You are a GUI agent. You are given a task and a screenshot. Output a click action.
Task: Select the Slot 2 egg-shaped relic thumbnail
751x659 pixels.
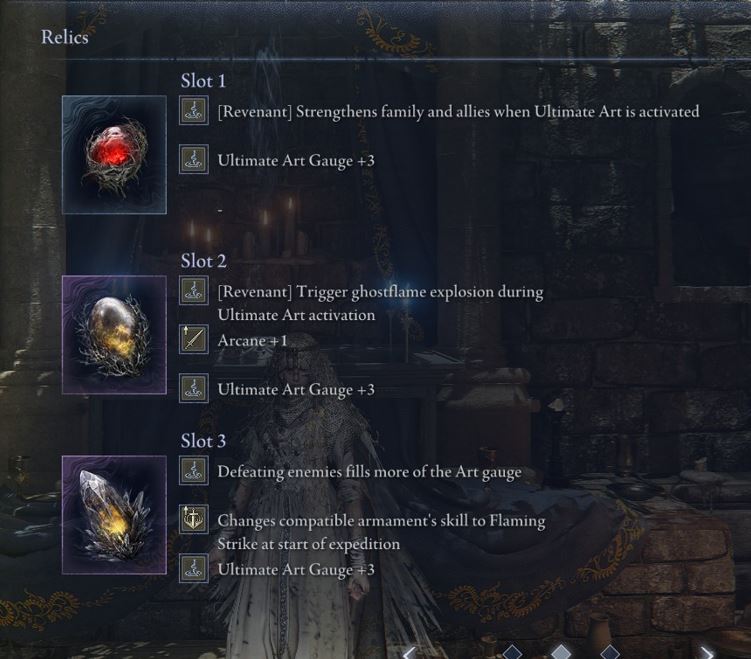(x=114, y=335)
